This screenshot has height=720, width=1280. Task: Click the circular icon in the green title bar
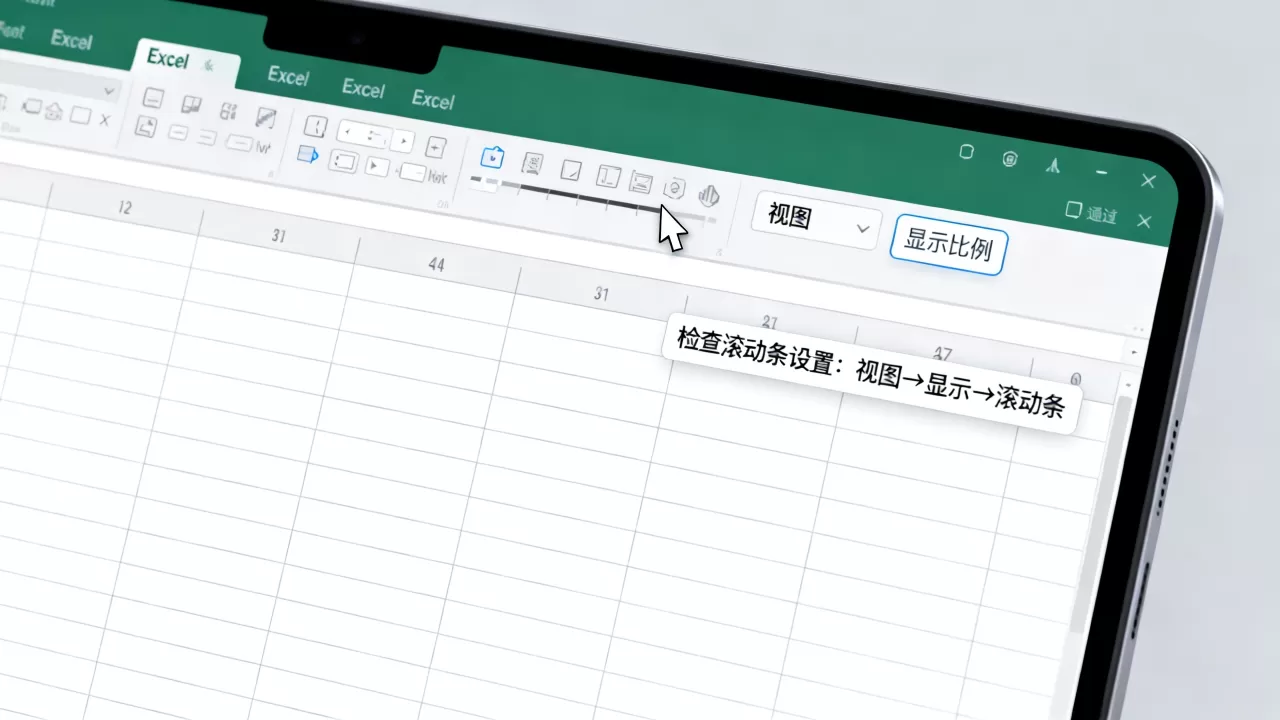tap(1010, 159)
